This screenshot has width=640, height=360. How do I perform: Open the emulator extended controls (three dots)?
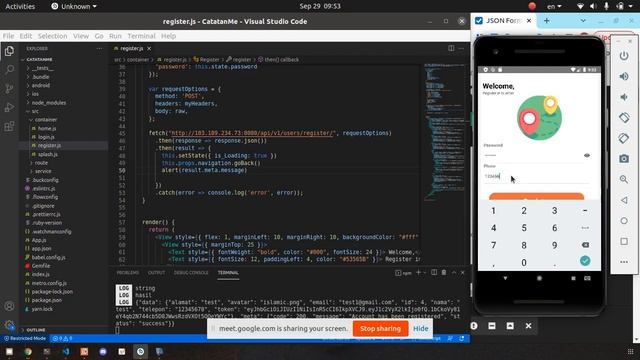click(624, 262)
